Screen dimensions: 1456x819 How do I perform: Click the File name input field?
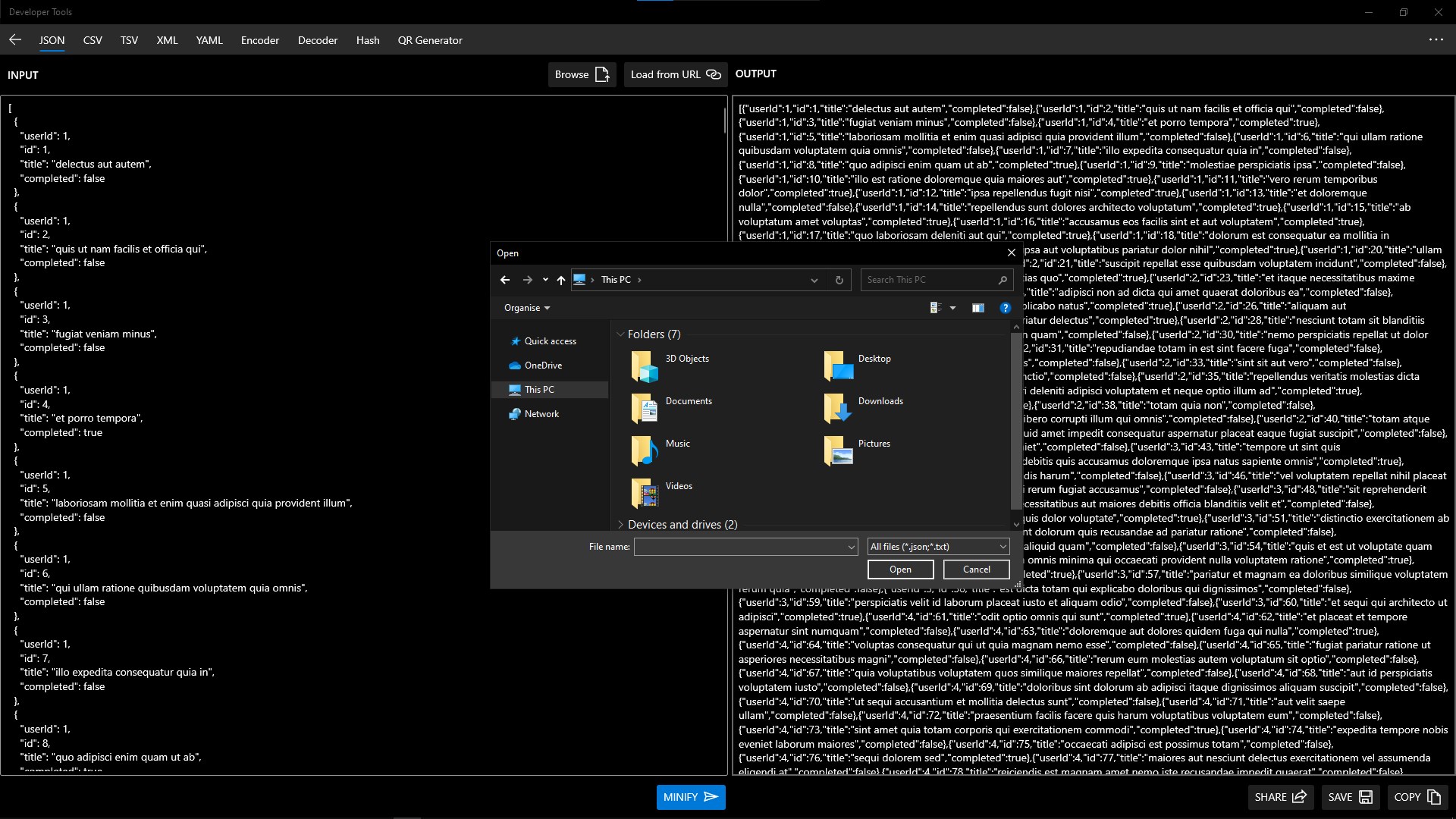tap(739, 547)
